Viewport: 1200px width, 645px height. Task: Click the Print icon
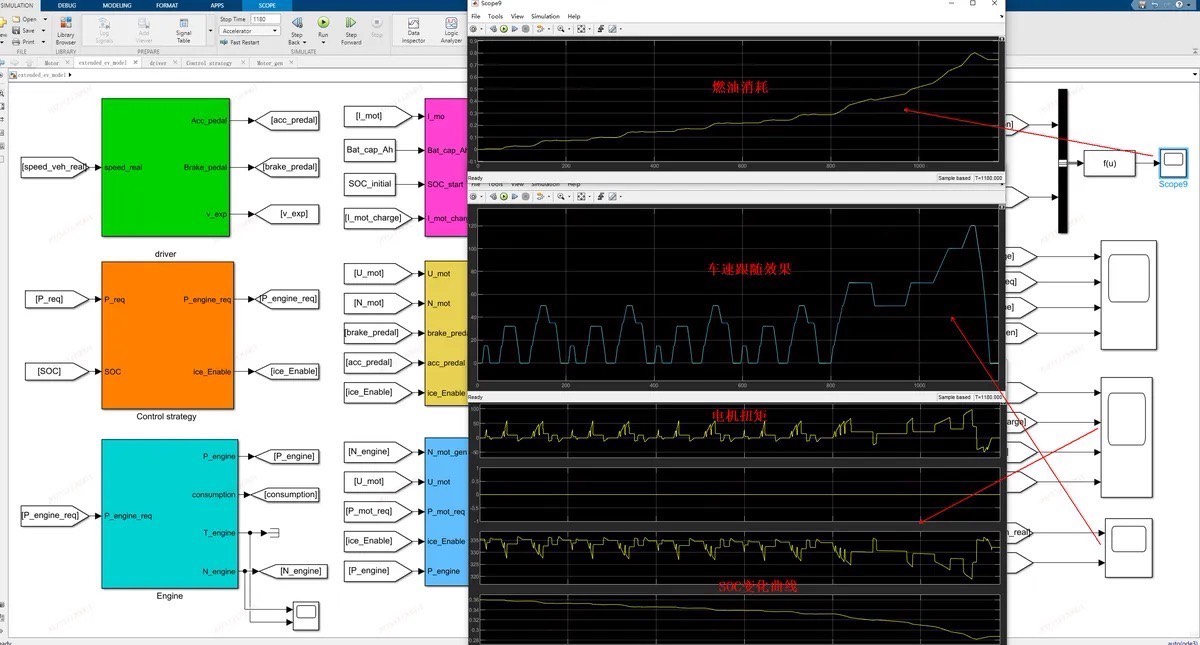tap(16, 42)
